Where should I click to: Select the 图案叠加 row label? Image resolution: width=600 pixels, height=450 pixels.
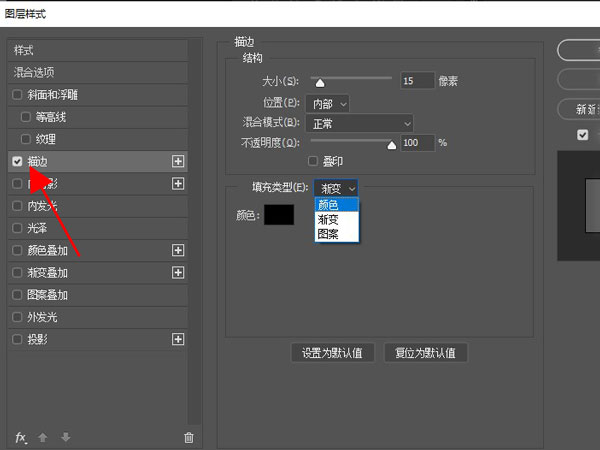coord(47,295)
